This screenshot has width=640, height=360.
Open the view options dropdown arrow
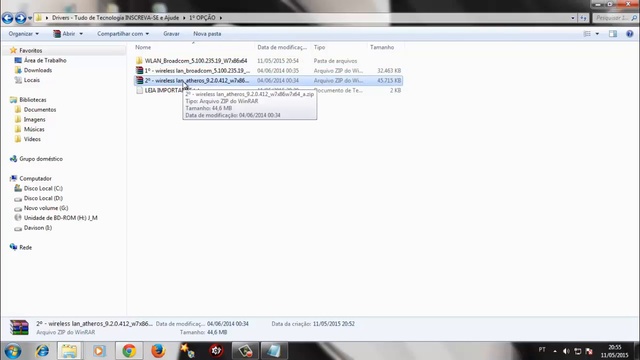597,34
